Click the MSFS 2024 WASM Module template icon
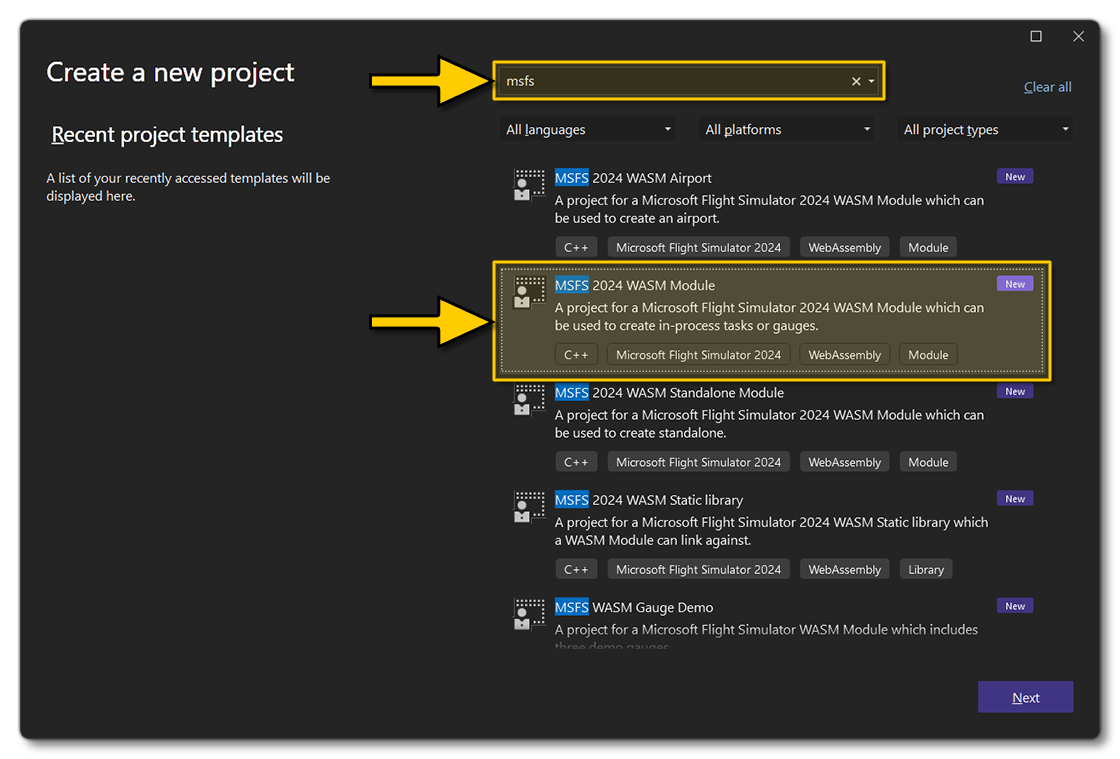The width and height of the screenshot is (1120, 759). [529, 292]
